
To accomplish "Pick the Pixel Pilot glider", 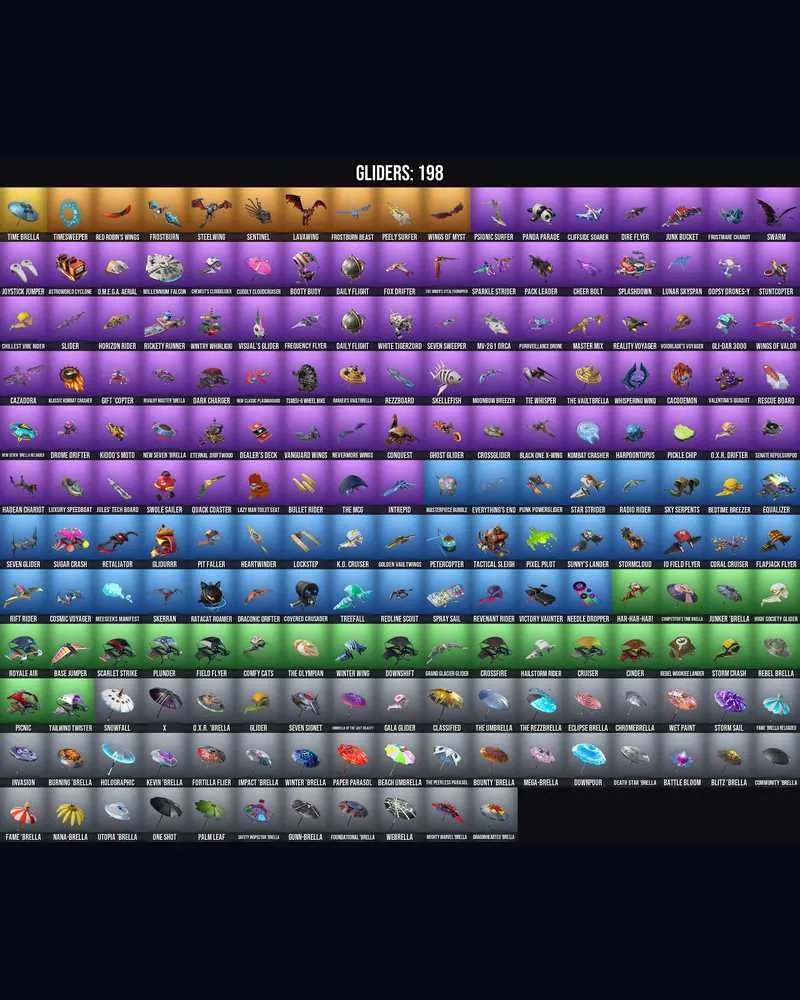I will click(x=541, y=541).
